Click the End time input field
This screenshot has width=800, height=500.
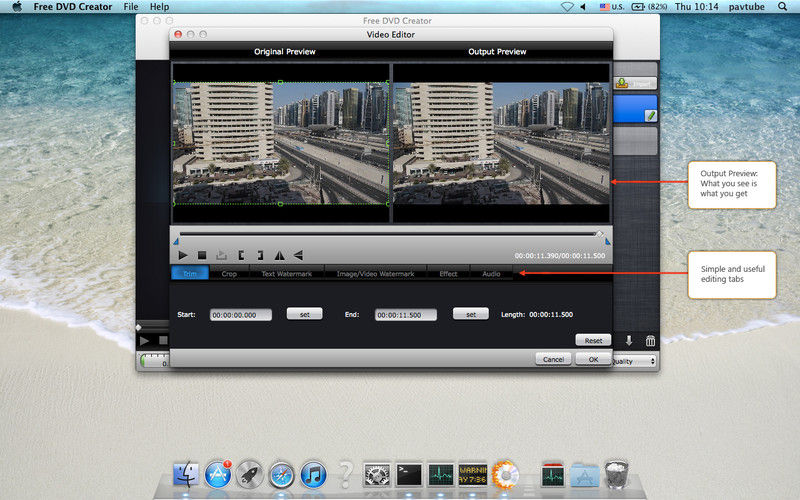pos(406,314)
